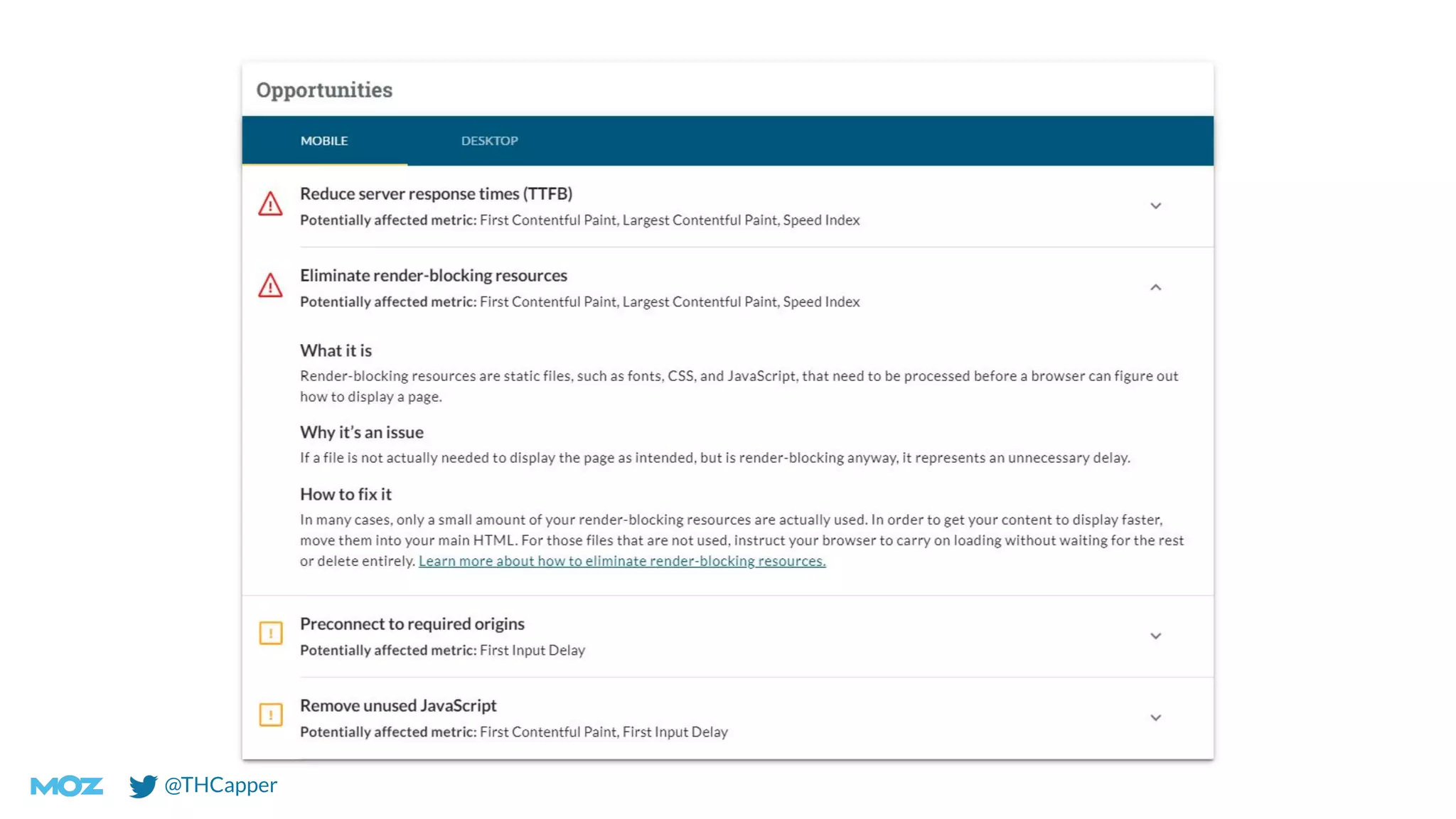Click the MOZ logo

(x=67, y=786)
